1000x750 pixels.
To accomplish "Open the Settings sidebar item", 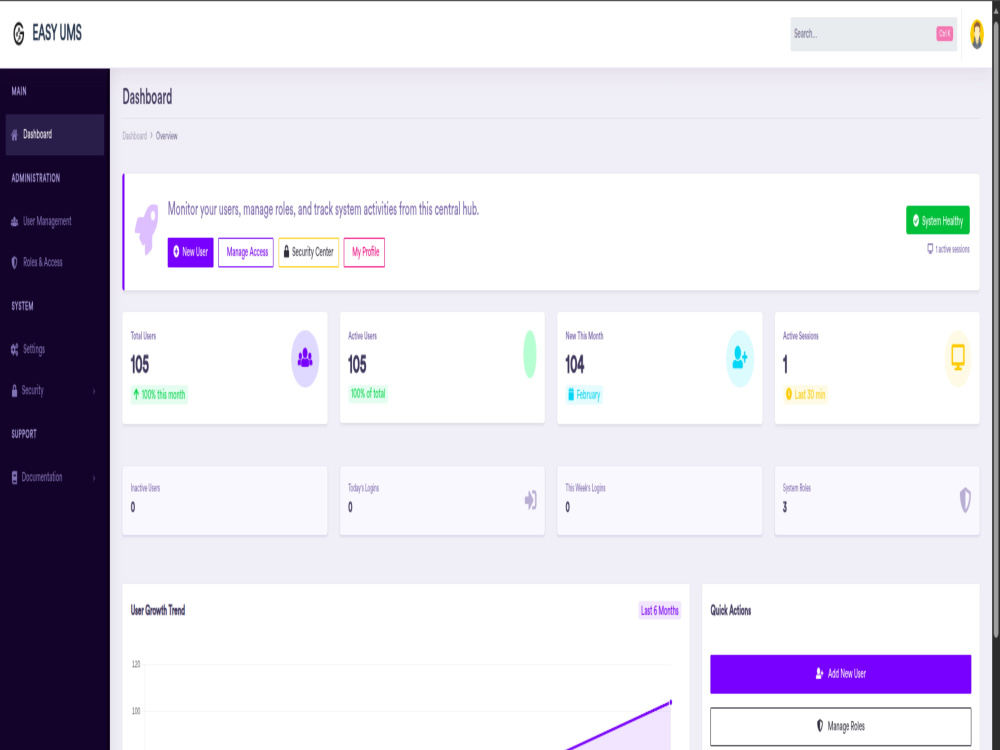I will coord(55,349).
